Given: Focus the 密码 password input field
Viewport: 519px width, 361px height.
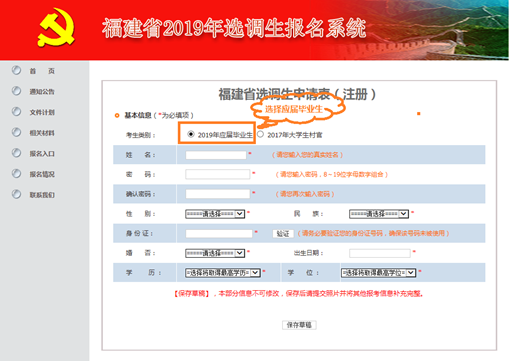Looking at the screenshot, I should pyautogui.click(x=218, y=174).
